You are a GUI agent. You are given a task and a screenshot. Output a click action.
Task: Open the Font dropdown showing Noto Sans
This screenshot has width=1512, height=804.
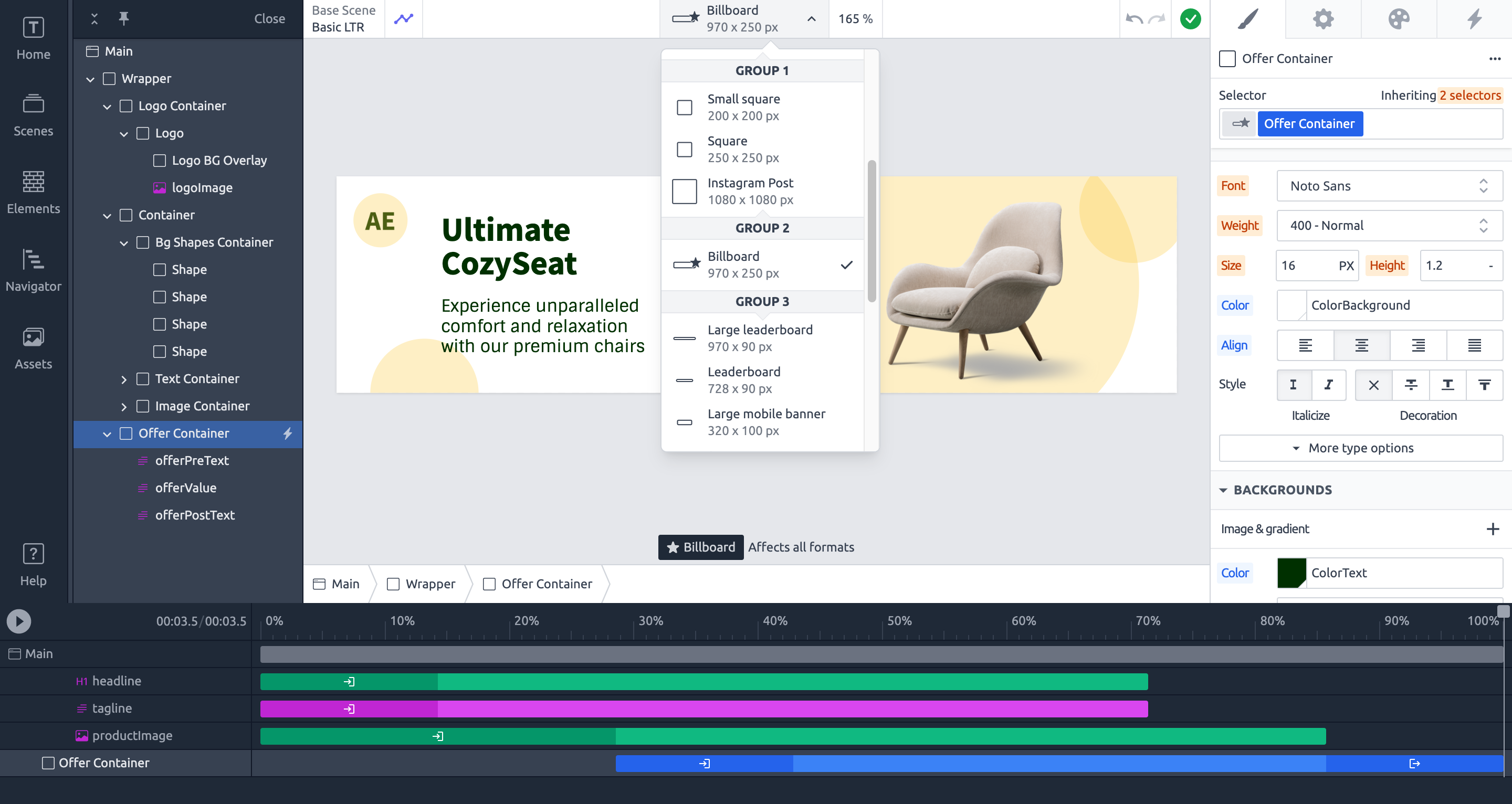[1389, 186]
